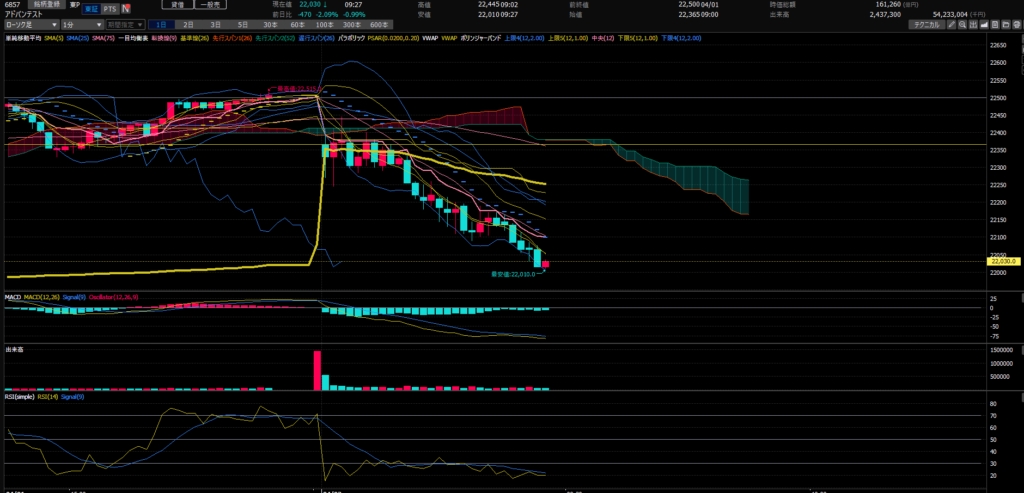The height and width of the screenshot is (493, 1024).
Task: Select the pencil drawing tool icon
Action: 953,23
